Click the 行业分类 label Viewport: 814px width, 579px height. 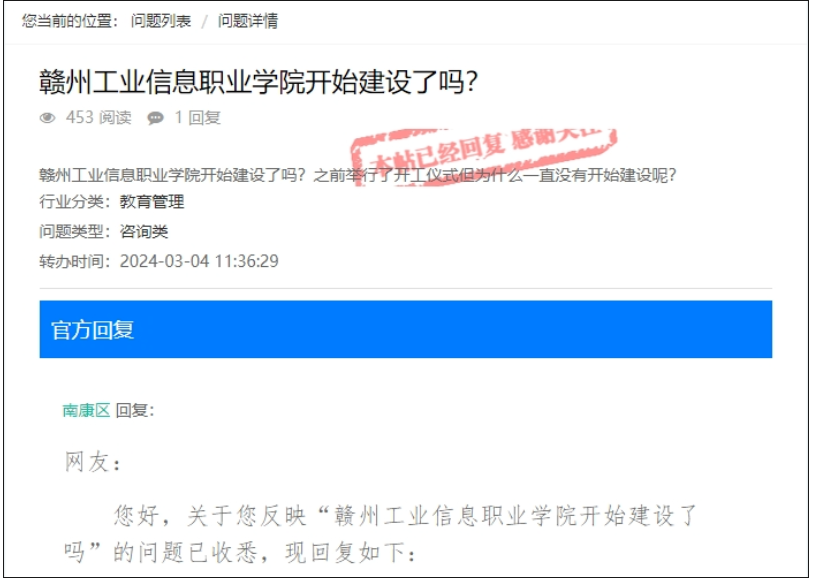(x=75, y=201)
